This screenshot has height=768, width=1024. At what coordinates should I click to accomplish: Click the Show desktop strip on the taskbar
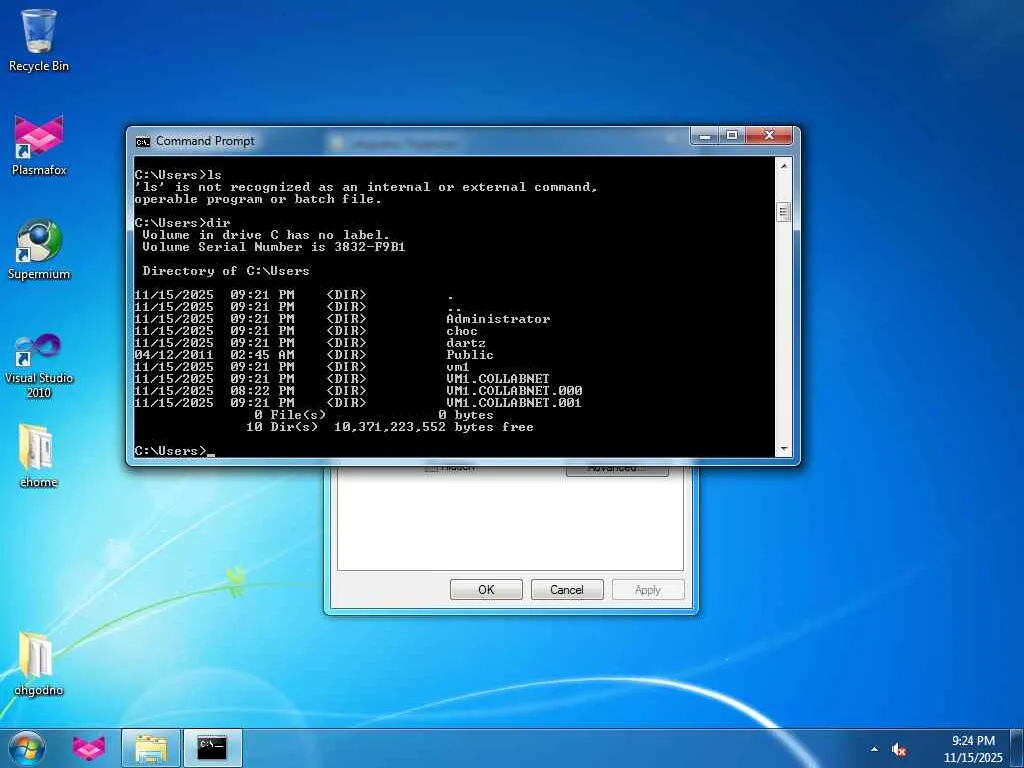1017,748
